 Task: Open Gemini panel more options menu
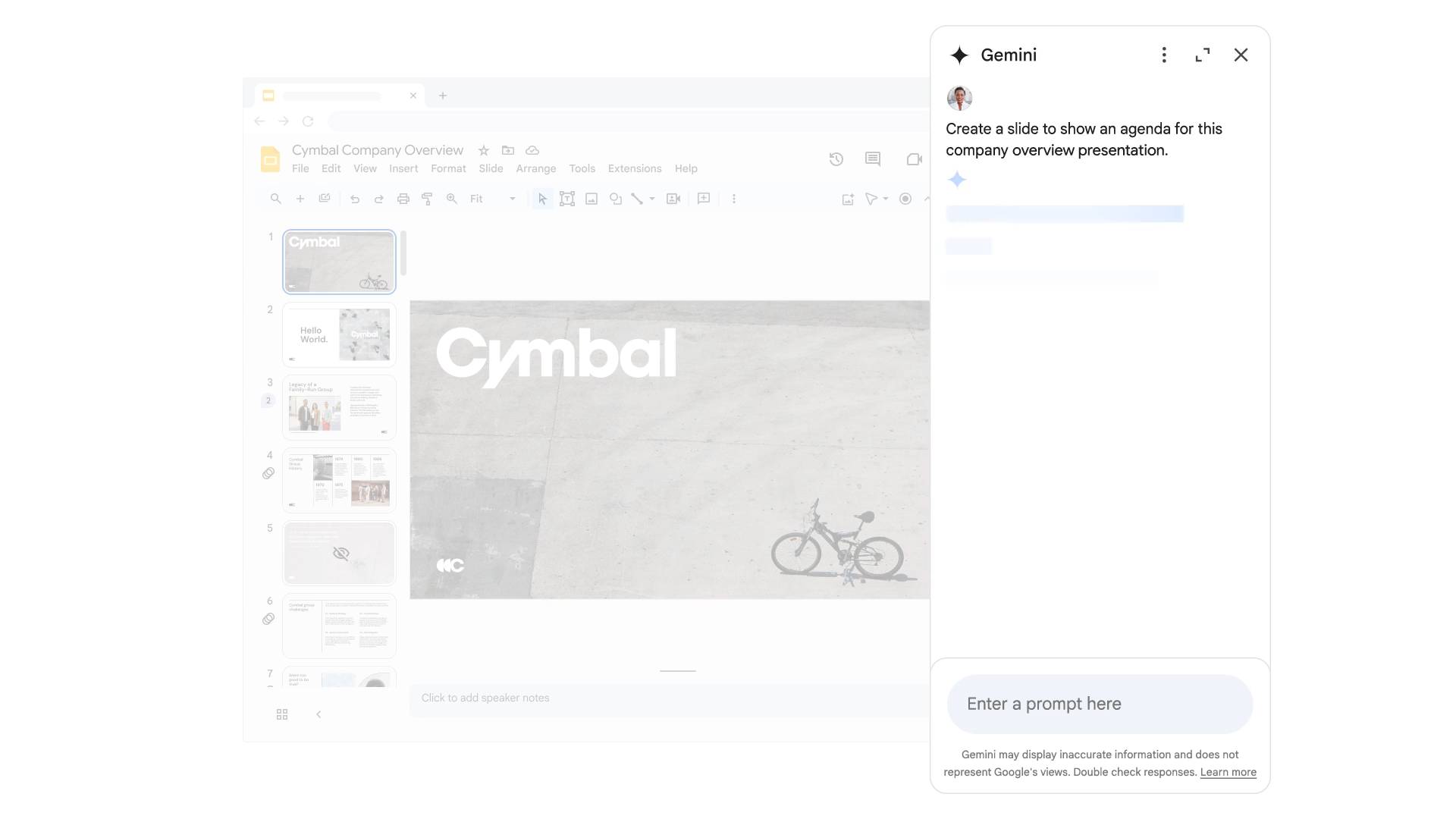pos(1164,55)
